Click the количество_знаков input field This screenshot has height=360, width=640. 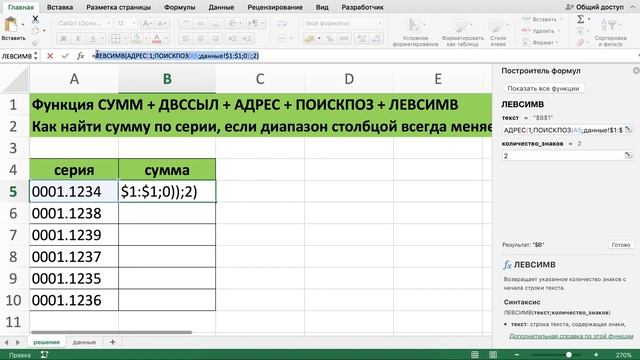(562, 156)
